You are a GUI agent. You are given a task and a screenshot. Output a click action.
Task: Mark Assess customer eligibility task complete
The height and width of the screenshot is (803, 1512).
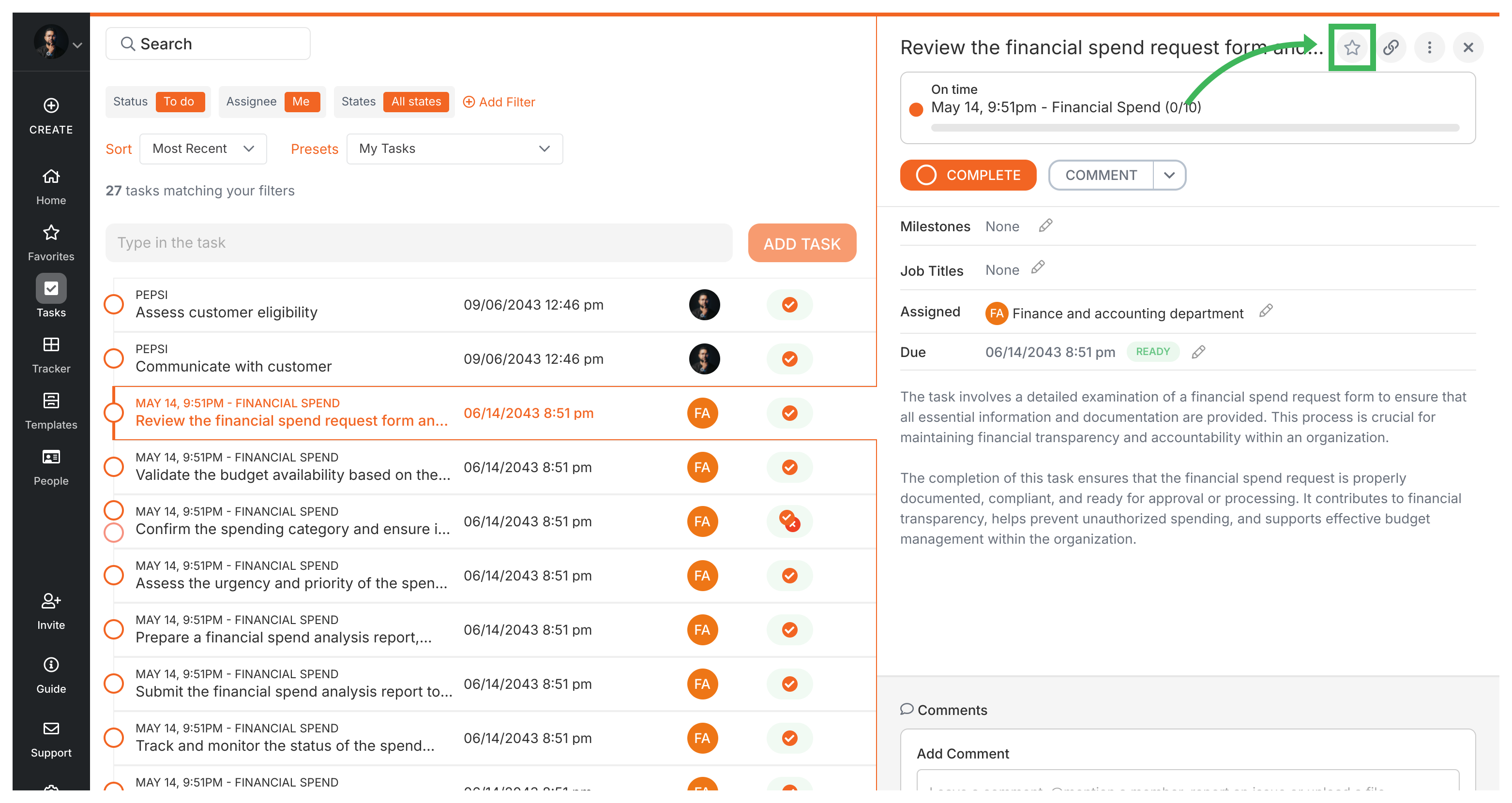113,304
